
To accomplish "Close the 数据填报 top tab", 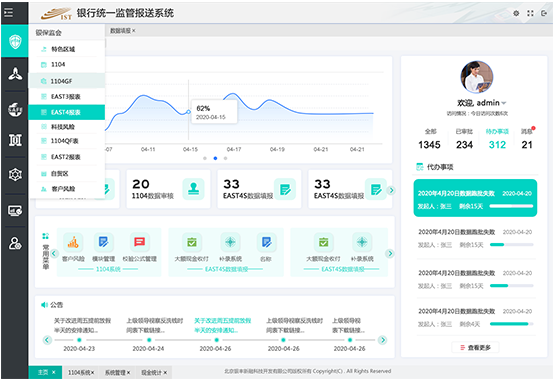I will (x=134, y=31).
